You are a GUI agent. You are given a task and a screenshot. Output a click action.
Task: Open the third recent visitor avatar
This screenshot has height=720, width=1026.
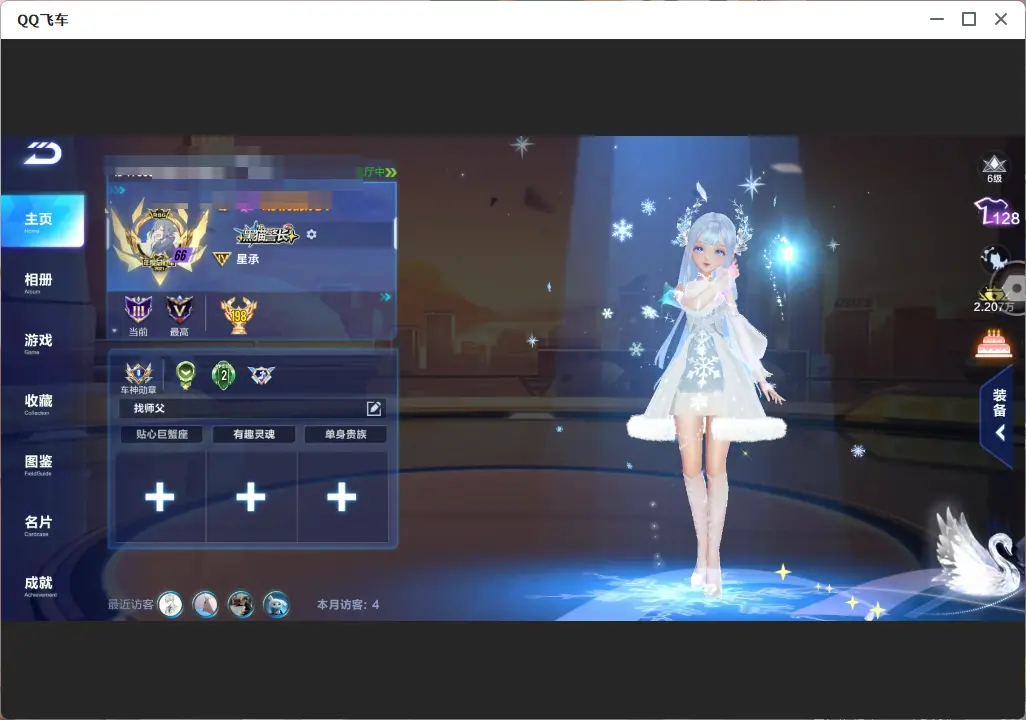[x=241, y=604]
